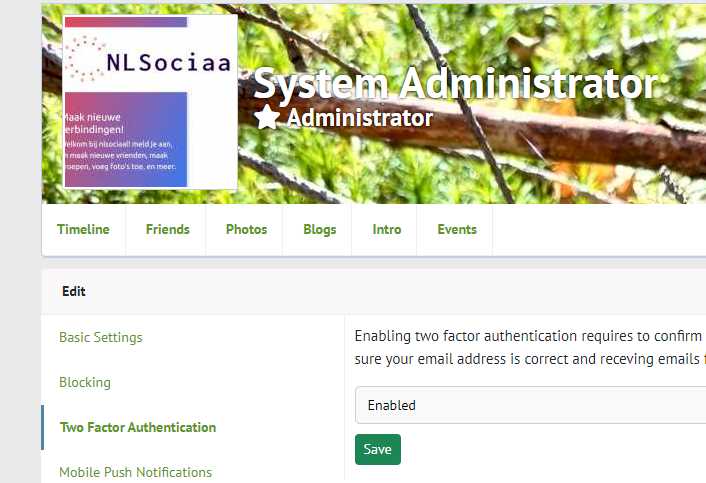Click the System Administrator profile name
This screenshot has width=706, height=483.
tap(456, 83)
